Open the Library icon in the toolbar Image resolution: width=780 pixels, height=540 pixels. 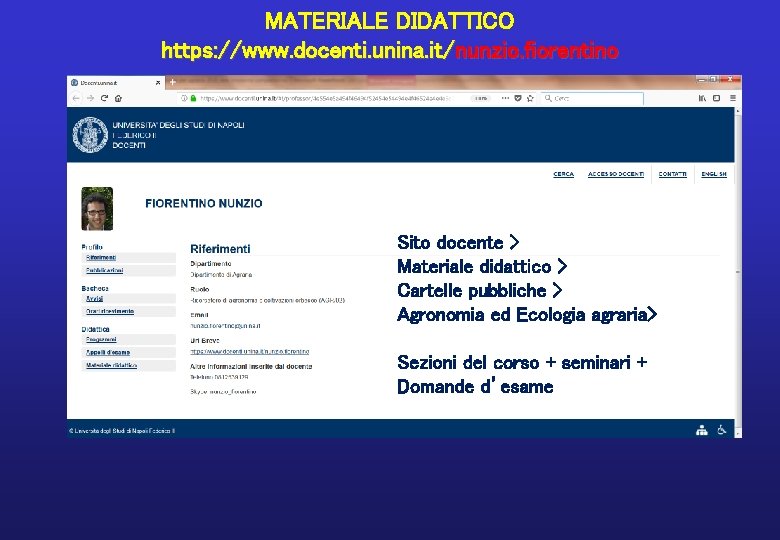coord(702,98)
